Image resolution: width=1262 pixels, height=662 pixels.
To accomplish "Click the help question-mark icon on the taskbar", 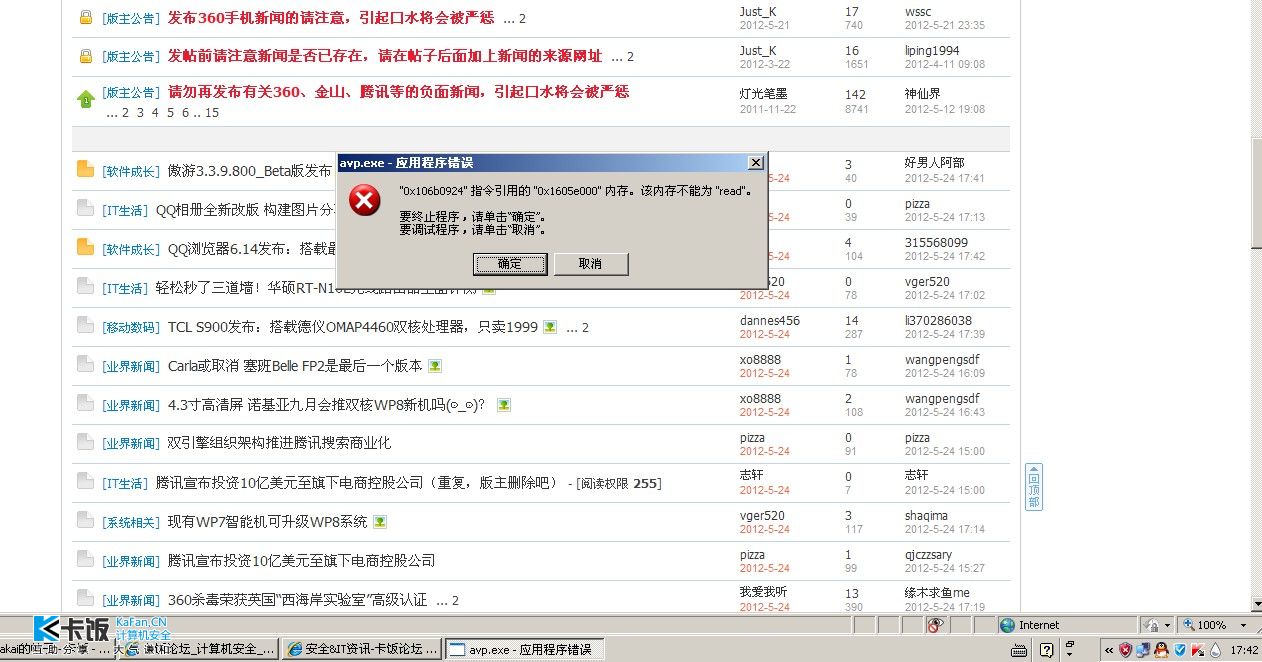I will tap(1046, 650).
